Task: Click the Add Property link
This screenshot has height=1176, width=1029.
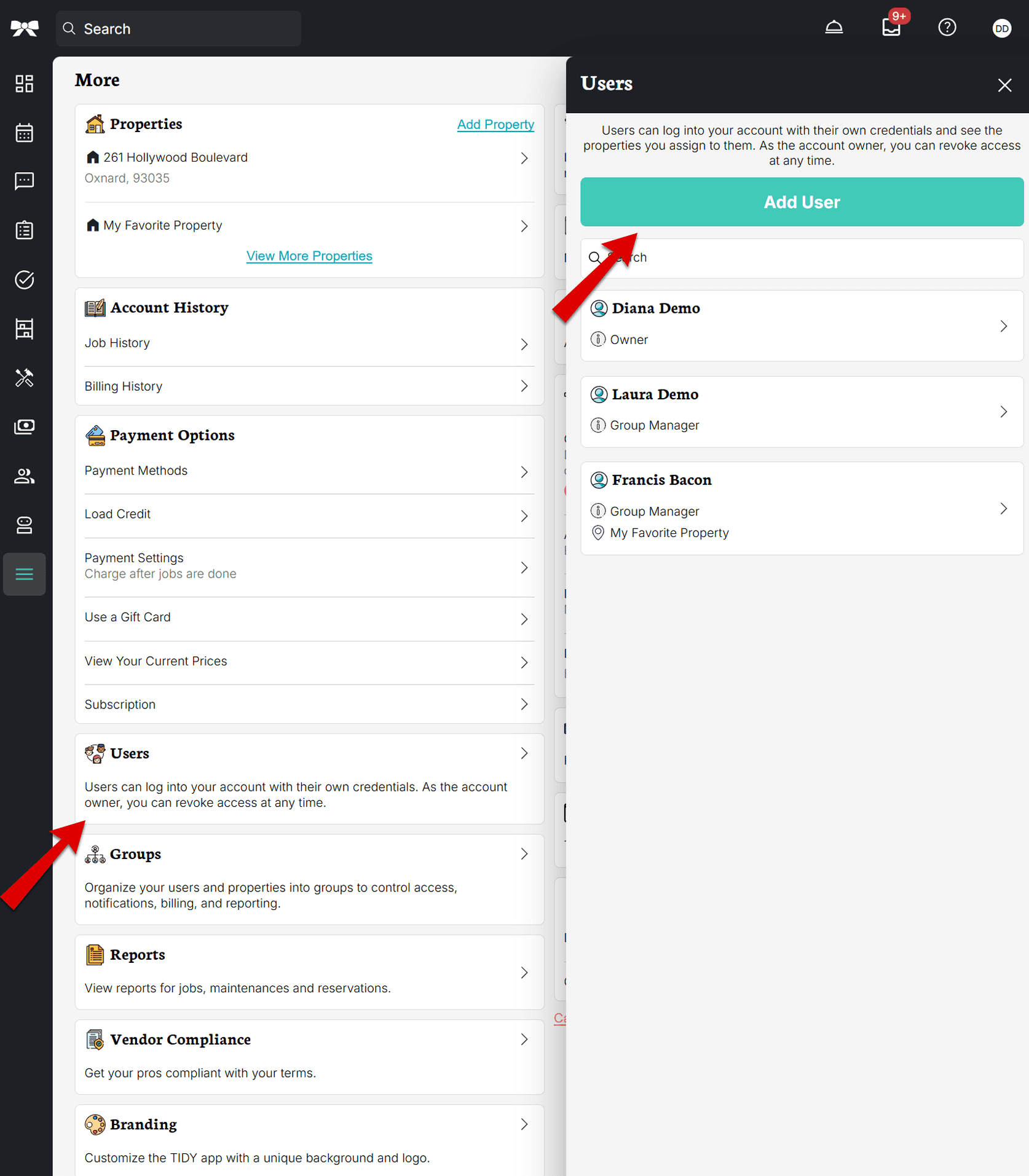Action: coord(495,125)
